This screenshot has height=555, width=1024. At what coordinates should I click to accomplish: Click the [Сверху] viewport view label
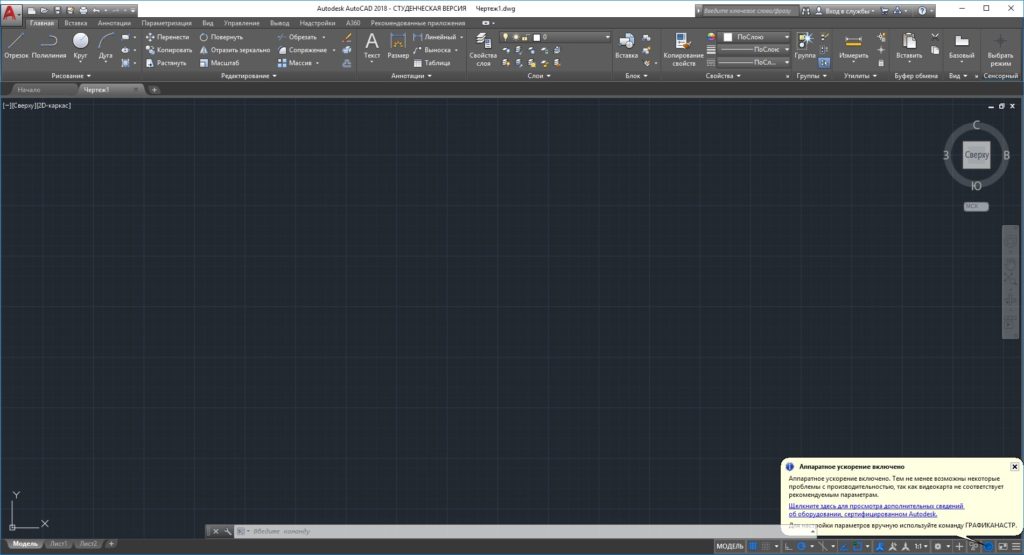point(24,105)
